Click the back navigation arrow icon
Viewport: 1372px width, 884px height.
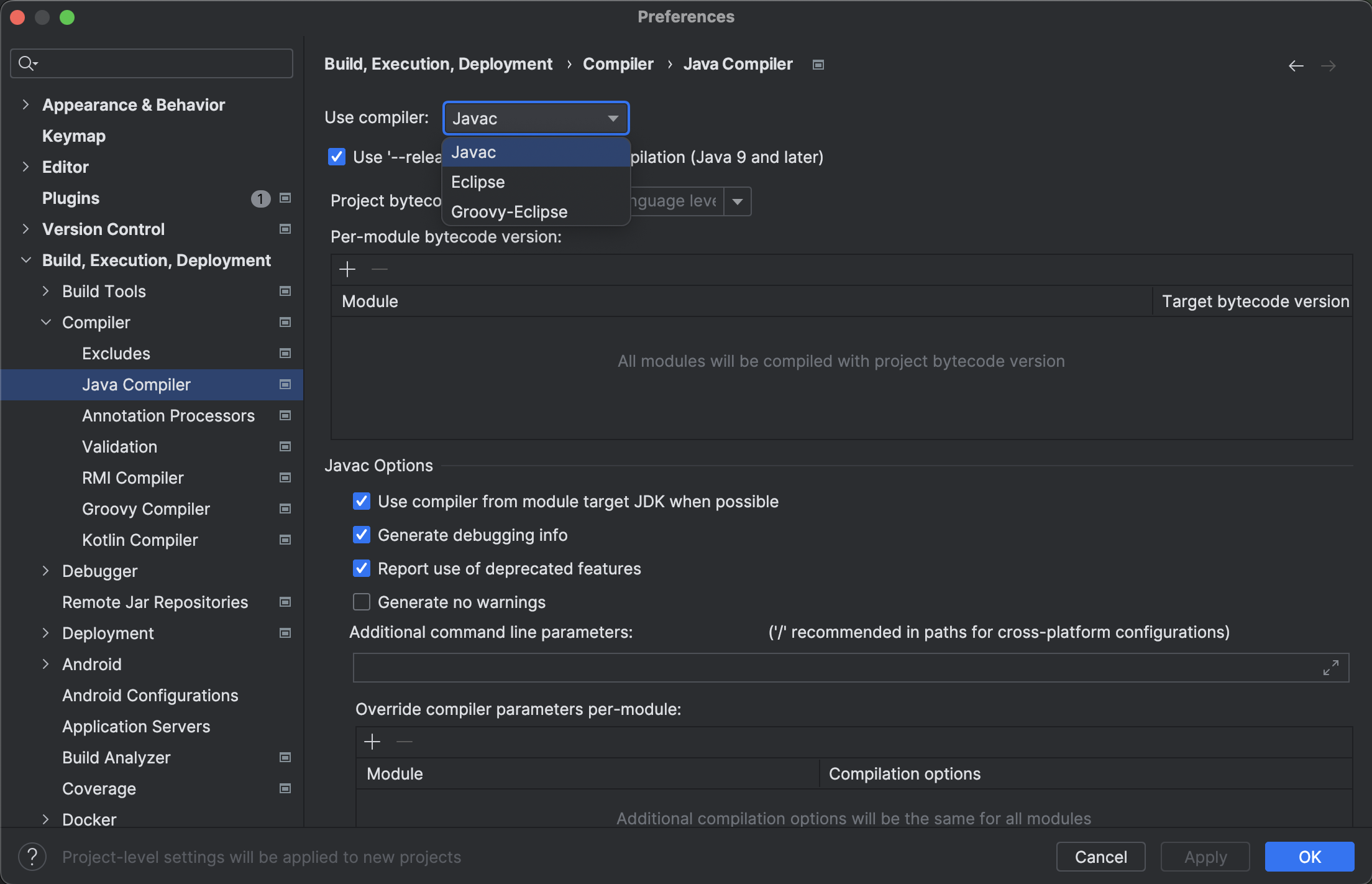[x=1296, y=65]
